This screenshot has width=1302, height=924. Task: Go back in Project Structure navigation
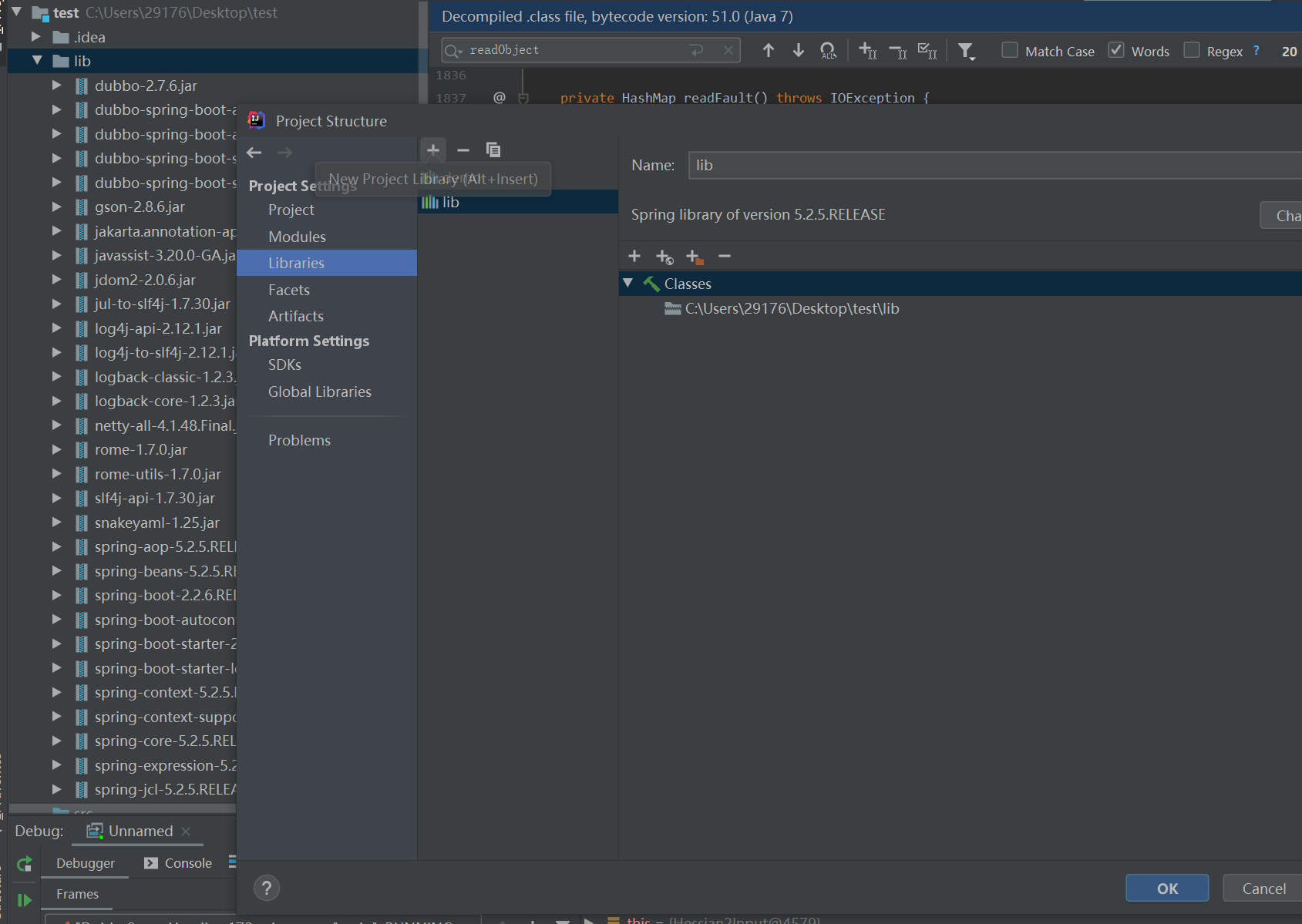point(254,153)
